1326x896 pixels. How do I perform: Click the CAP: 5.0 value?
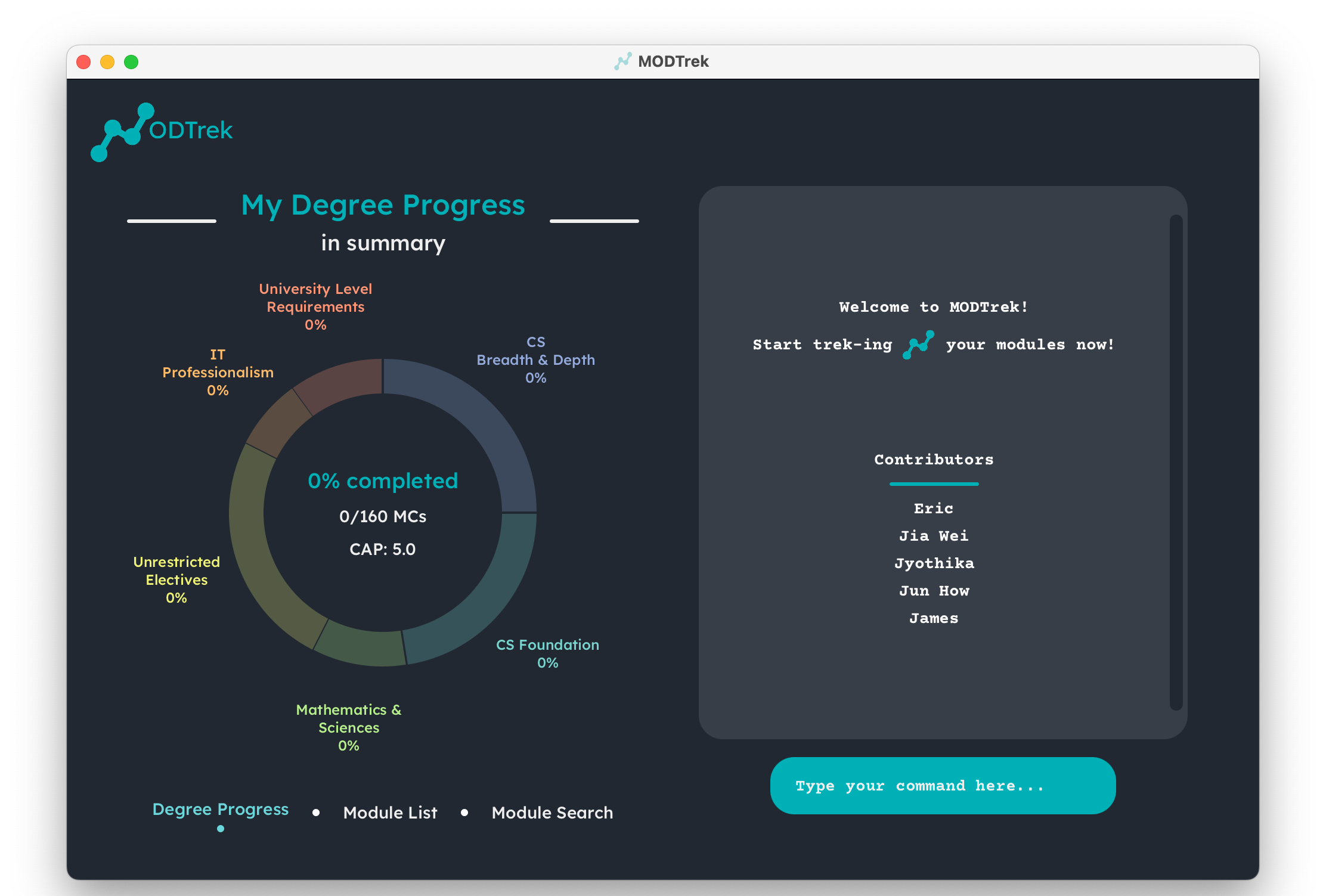(383, 549)
